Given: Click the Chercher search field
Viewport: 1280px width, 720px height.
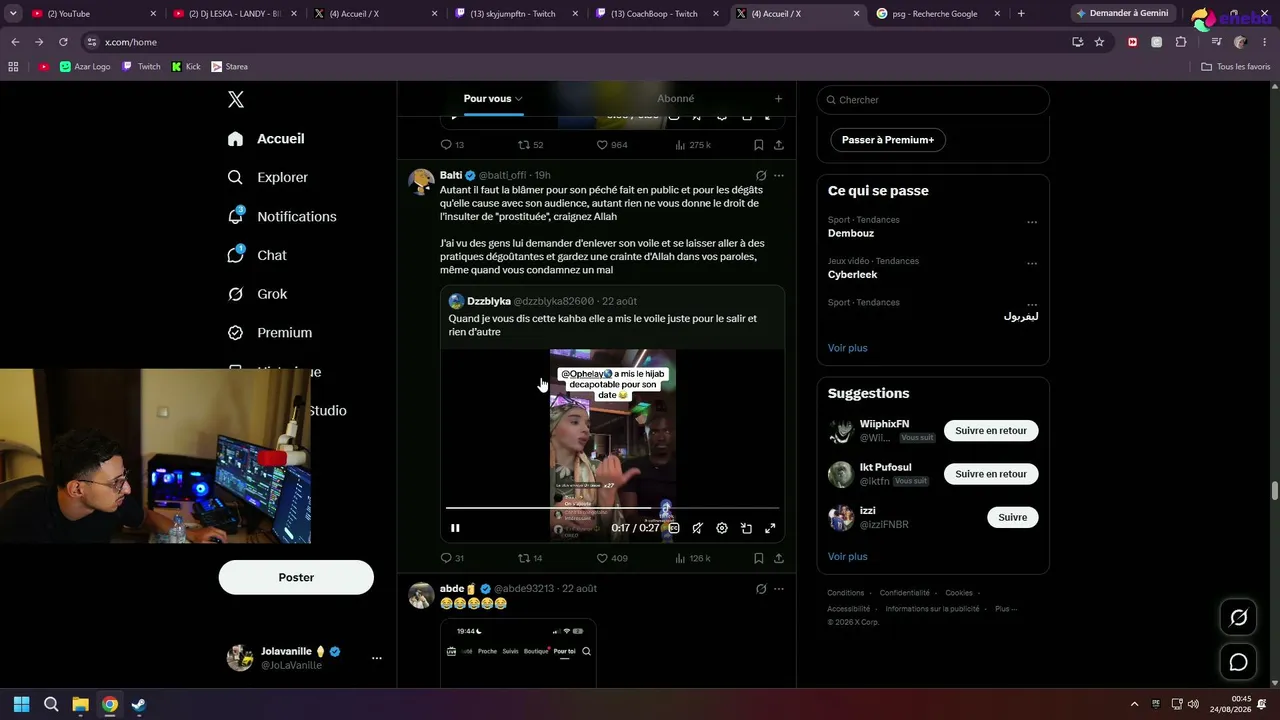Looking at the screenshot, I should point(933,100).
